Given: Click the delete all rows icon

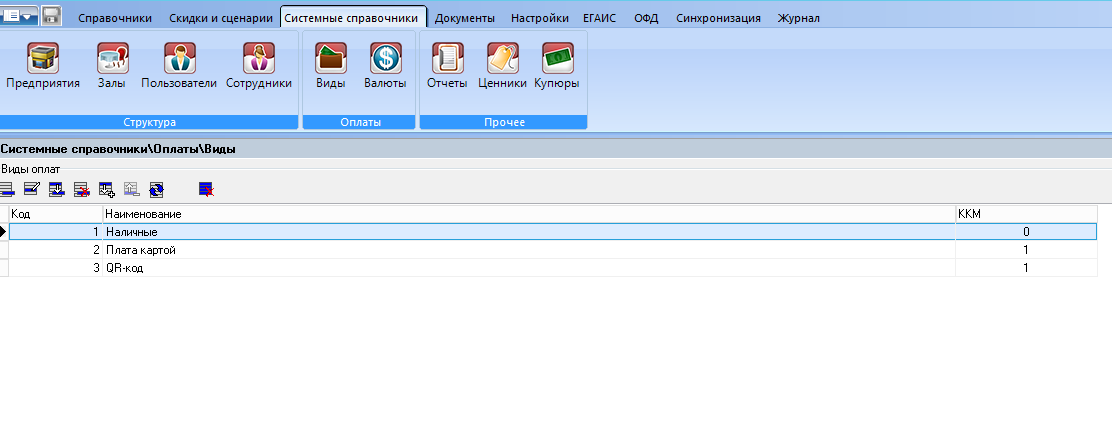Looking at the screenshot, I should 206,189.
